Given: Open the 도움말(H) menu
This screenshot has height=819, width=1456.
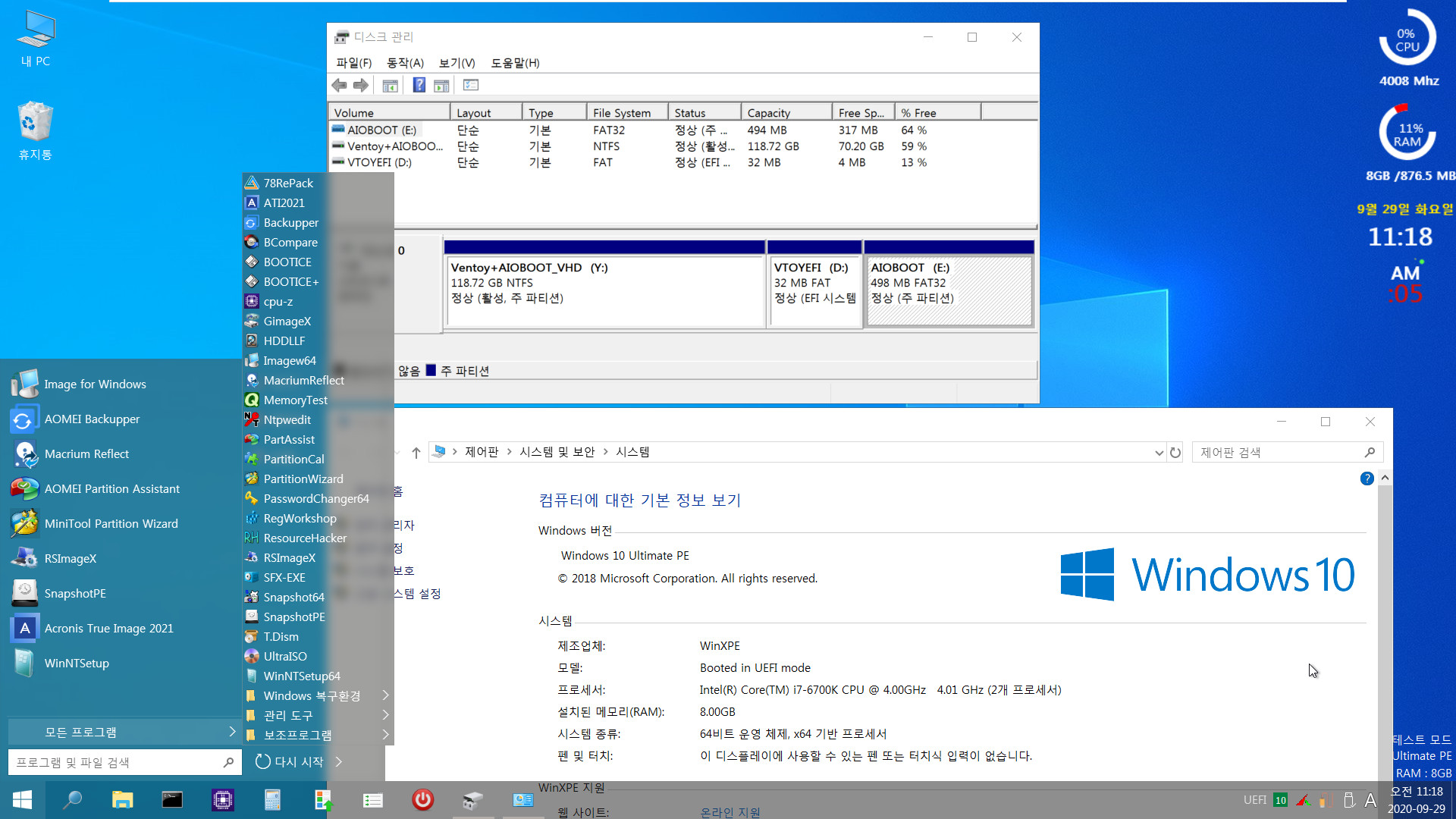Looking at the screenshot, I should point(515,63).
